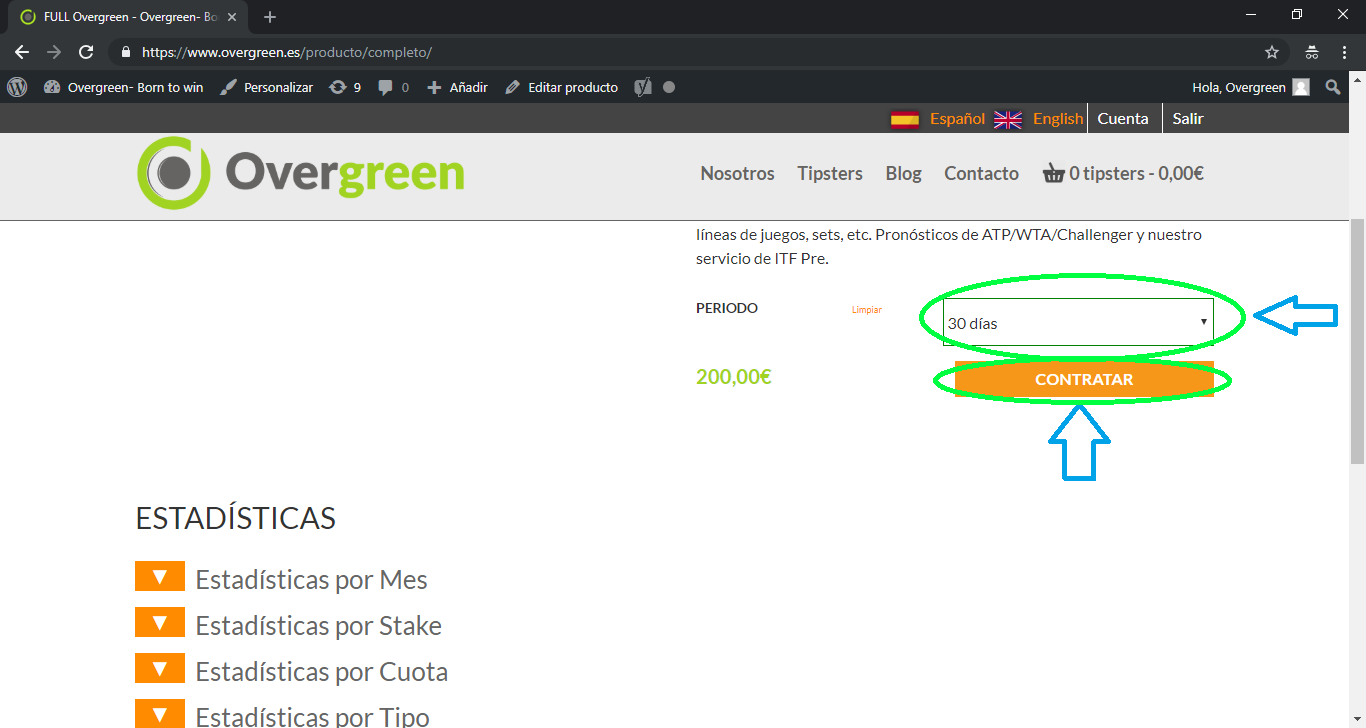Click the 200,00€ price text
The image size is (1366, 728).
coord(734,377)
